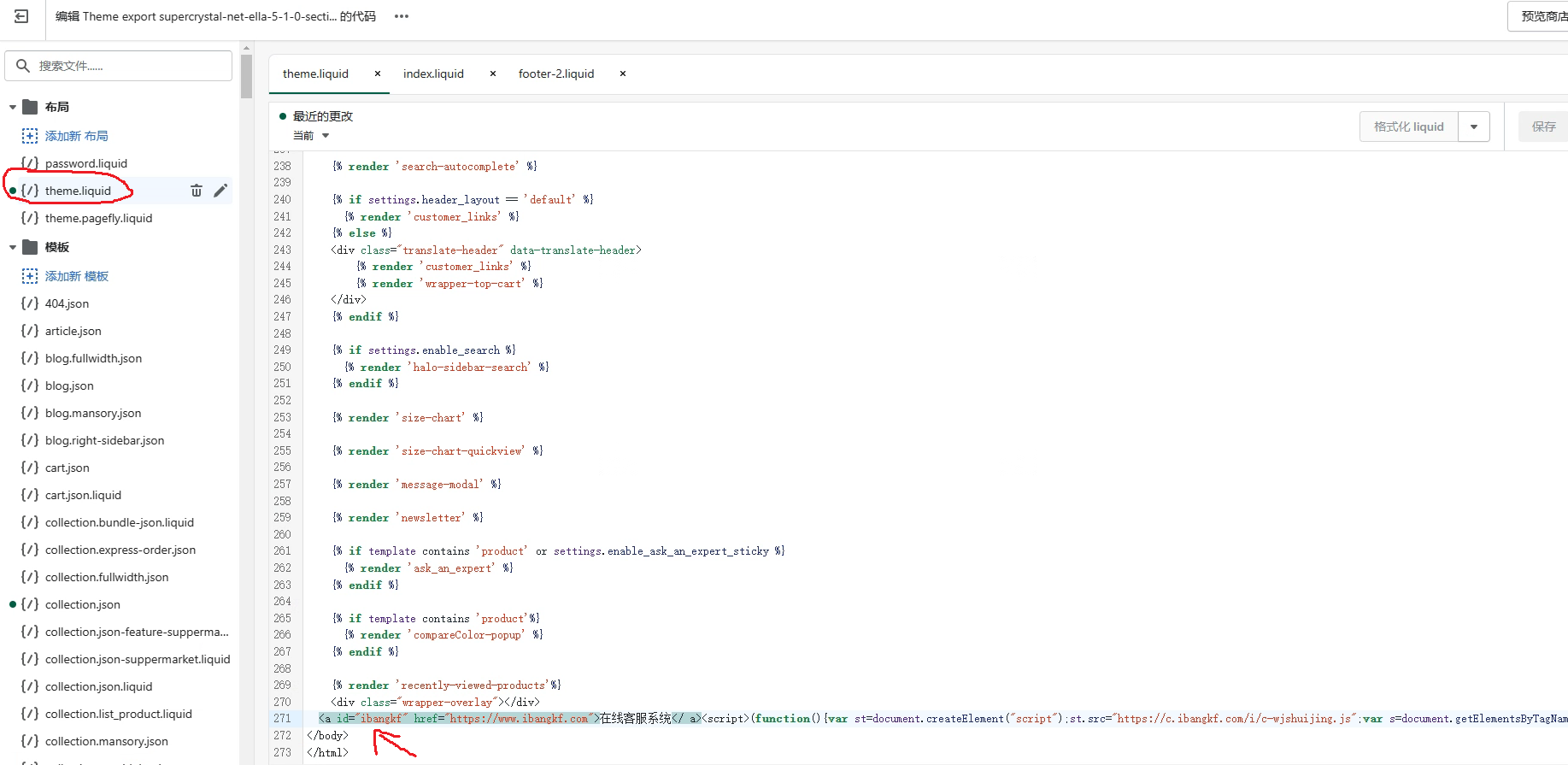This screenshot has height=765, width=1568.
Task: Click the 模板 folder icon
Action: [x=30, y=247]
